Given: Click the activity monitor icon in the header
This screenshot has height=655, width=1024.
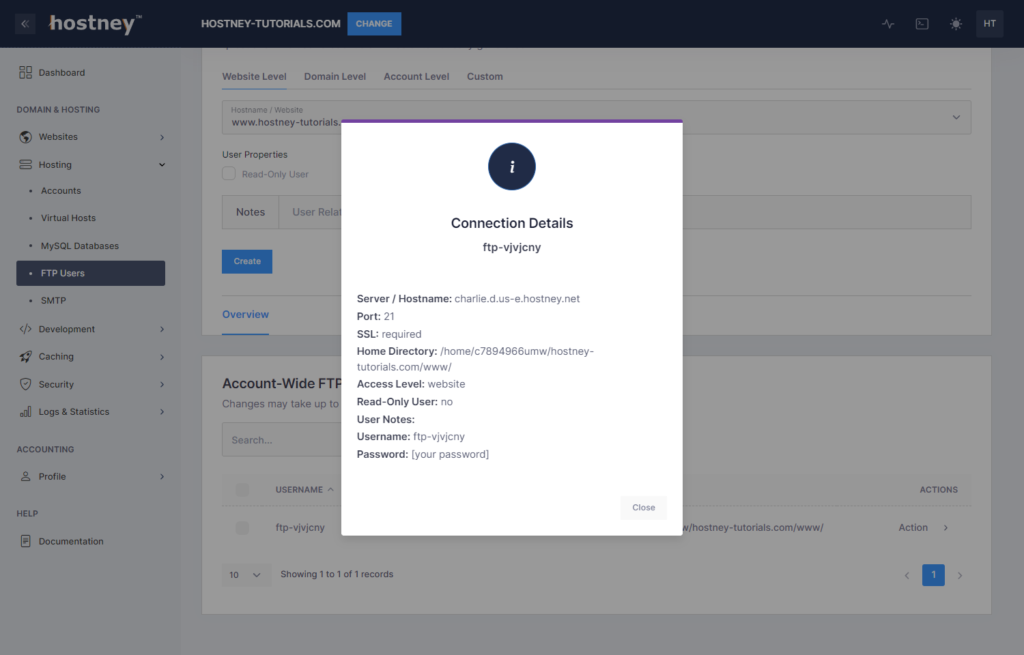Looking at the screenshot, I should tap(887, 23).
